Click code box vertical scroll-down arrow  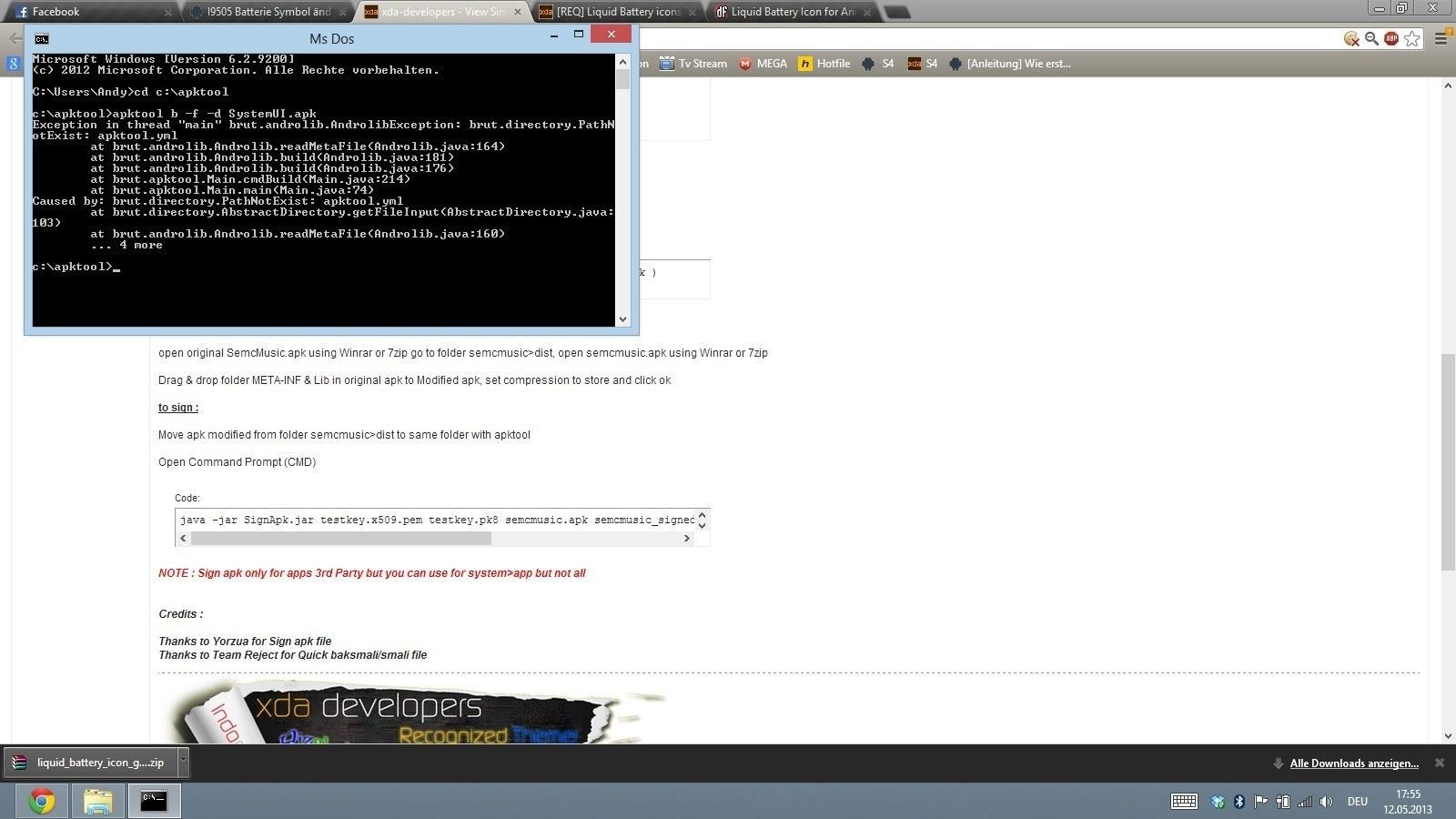(x=702, y=525)
